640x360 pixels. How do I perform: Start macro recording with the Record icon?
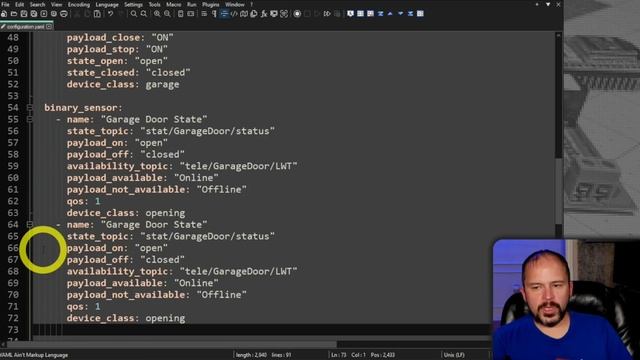[297, 14]
